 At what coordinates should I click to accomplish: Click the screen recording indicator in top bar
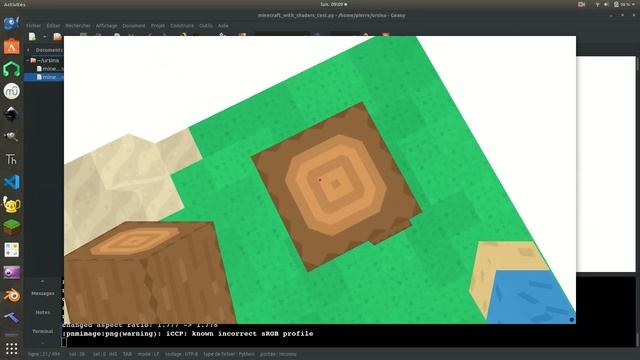(x=582, y=4)
